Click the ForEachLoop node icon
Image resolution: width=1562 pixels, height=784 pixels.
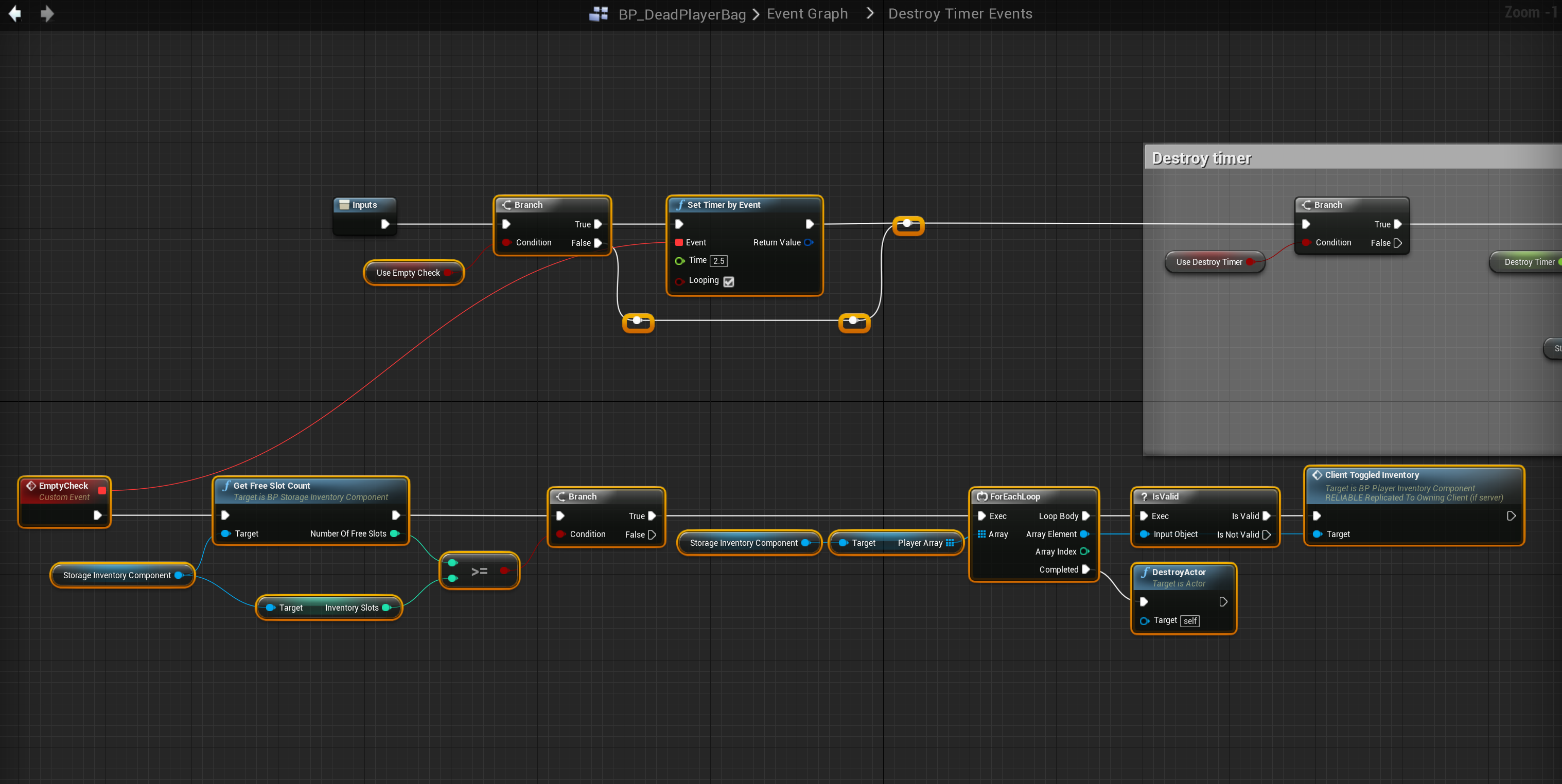tap(981, 496)
